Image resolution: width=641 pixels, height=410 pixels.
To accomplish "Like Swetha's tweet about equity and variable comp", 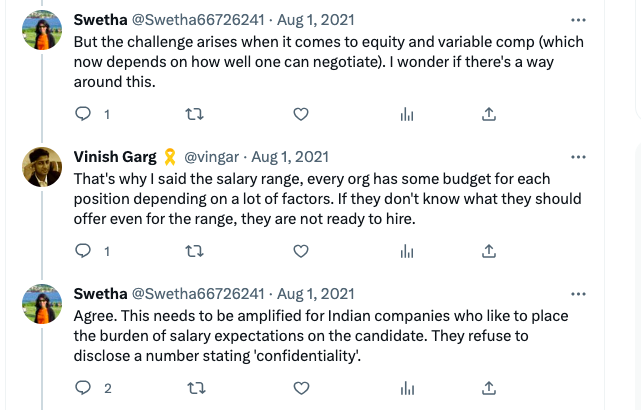I will (301, 114).
